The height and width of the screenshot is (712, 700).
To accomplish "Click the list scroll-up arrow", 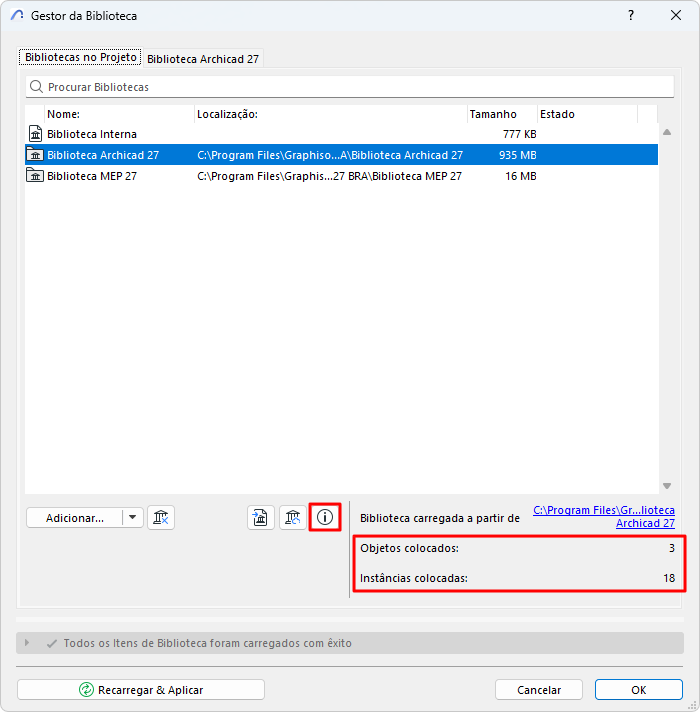I will pyautogui.click(x=667, y=132).
